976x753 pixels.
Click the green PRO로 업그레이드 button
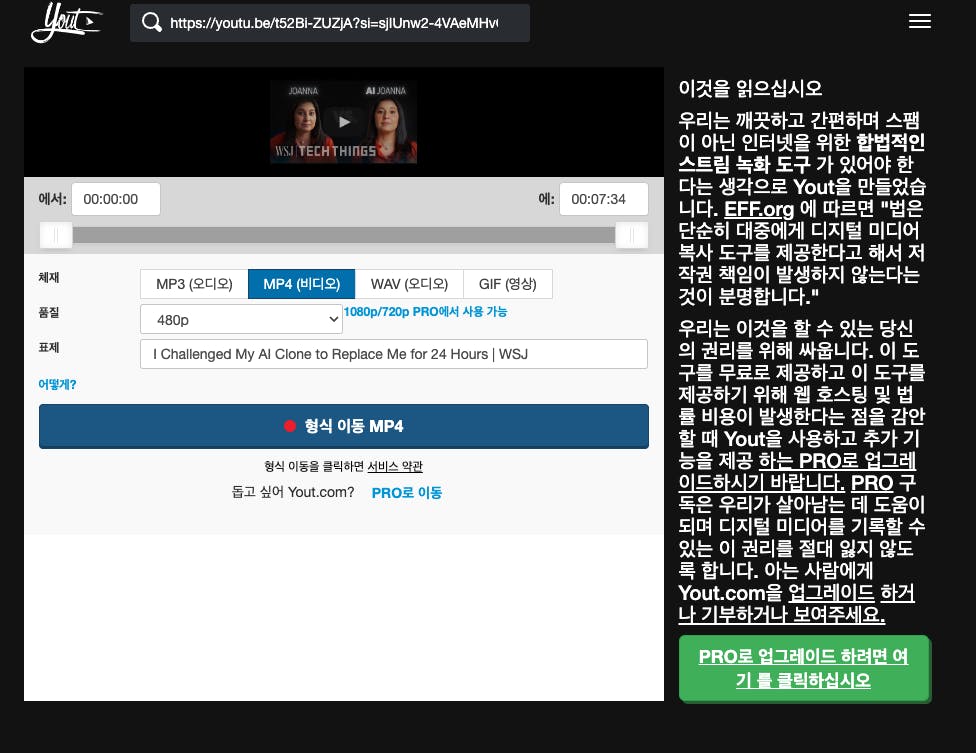[804, 668]
